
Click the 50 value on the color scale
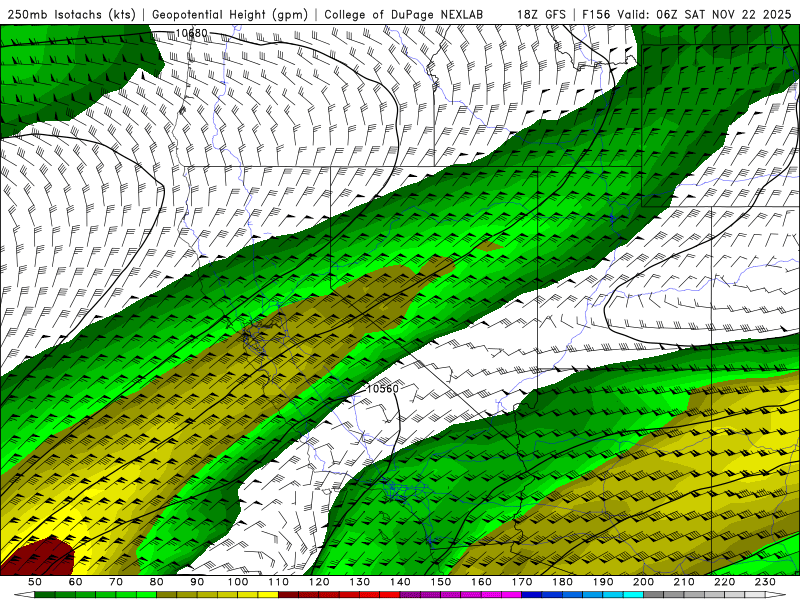35,582
